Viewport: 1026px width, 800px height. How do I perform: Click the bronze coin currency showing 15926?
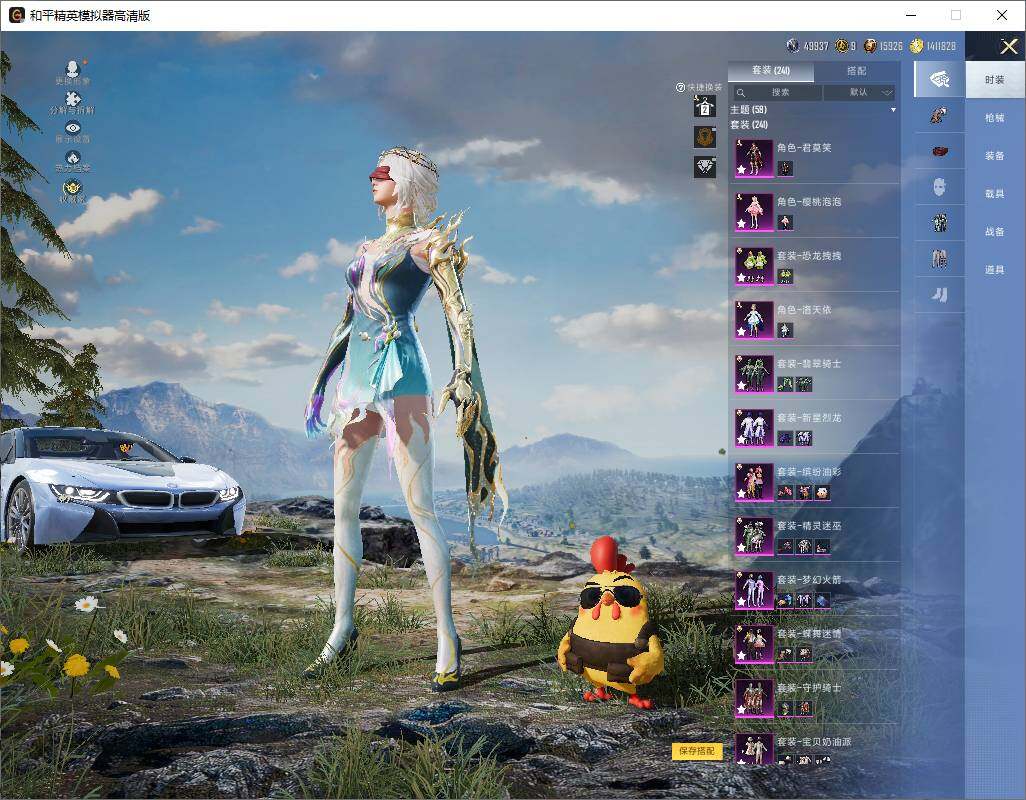(x=870, y=46)
